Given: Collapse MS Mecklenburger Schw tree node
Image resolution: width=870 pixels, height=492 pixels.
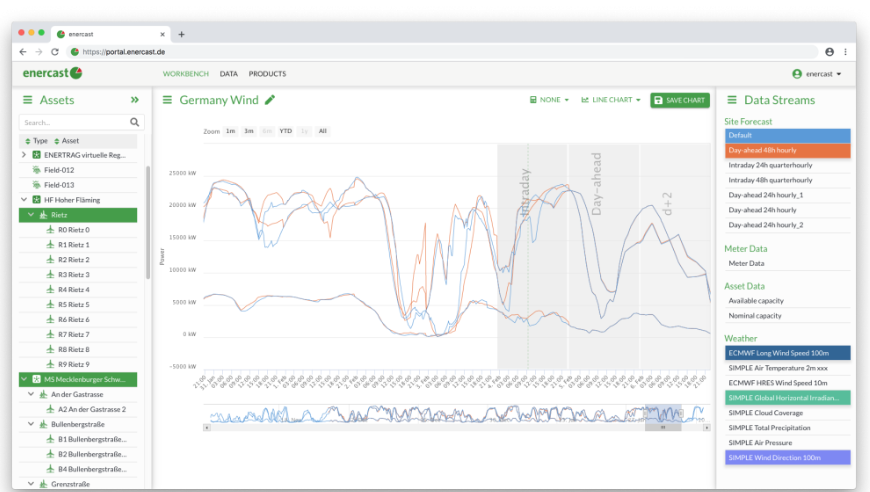Looking at the screenshot, I should pyautogui.click(x=24, y=379).
